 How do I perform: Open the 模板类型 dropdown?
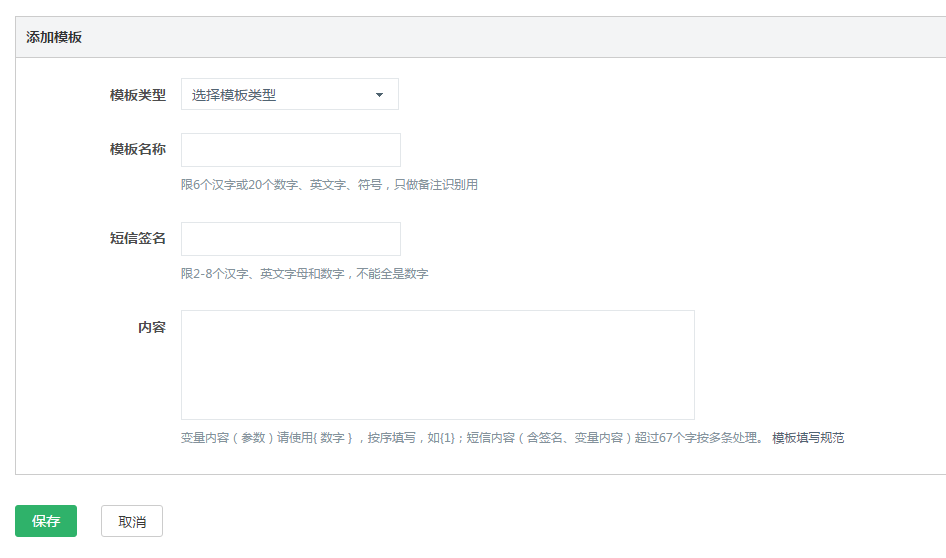(x=289, y=95)
